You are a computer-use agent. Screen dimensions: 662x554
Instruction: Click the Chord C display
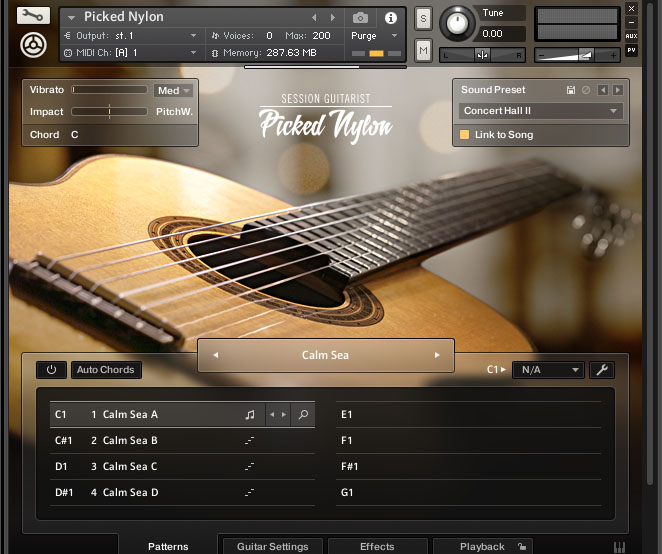pyautogui.click(x=110, y=135)
